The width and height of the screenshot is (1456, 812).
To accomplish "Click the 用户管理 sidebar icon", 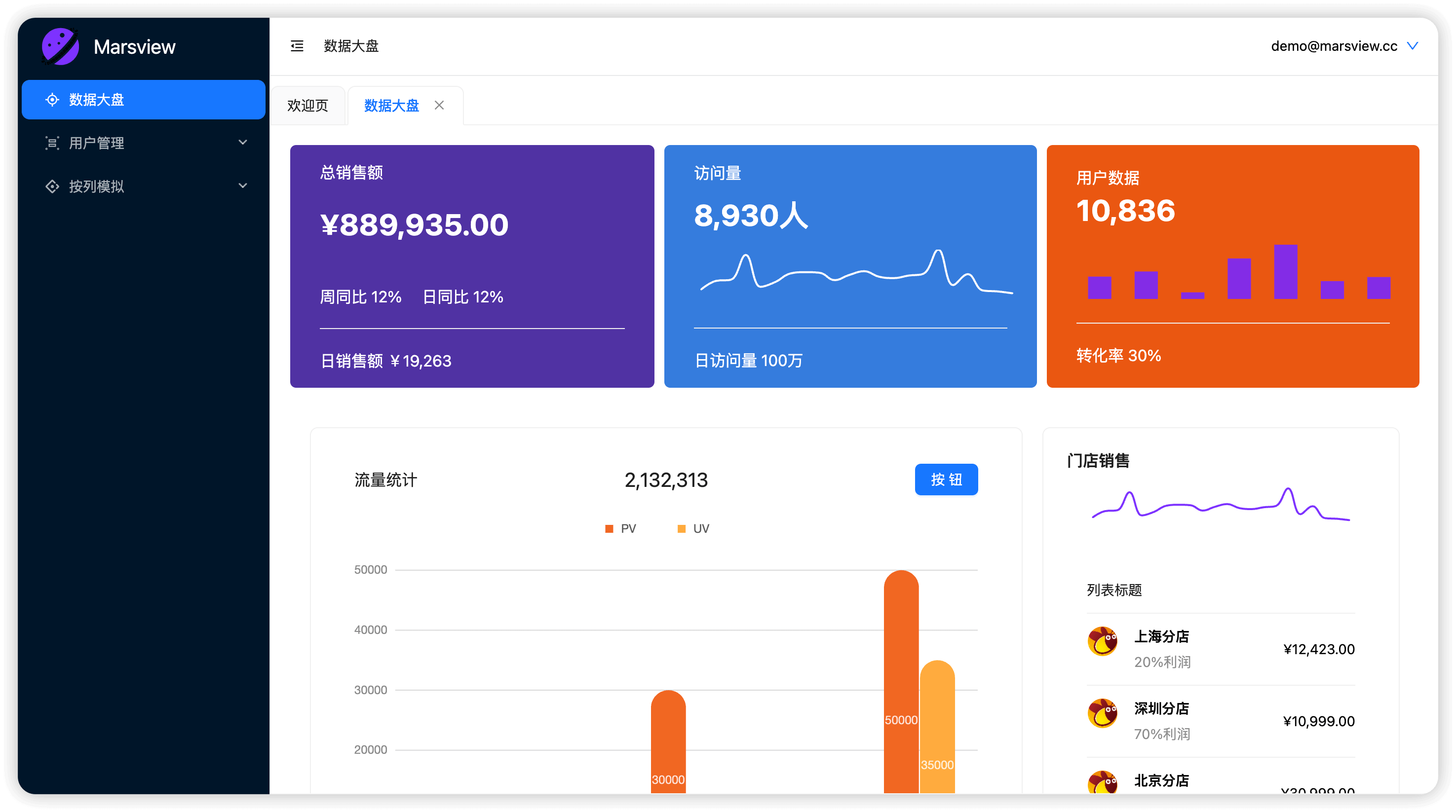I will pos(52,143).
